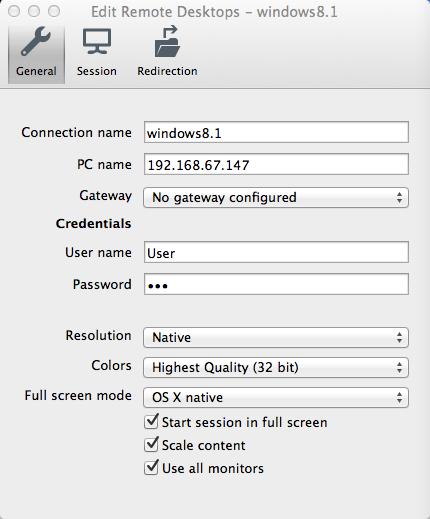The height and width of the screenshot is (519, 430).
Task: Click the Colors dropdown stepper arrows
Action: pyautogui.click(x=399, y=368)
